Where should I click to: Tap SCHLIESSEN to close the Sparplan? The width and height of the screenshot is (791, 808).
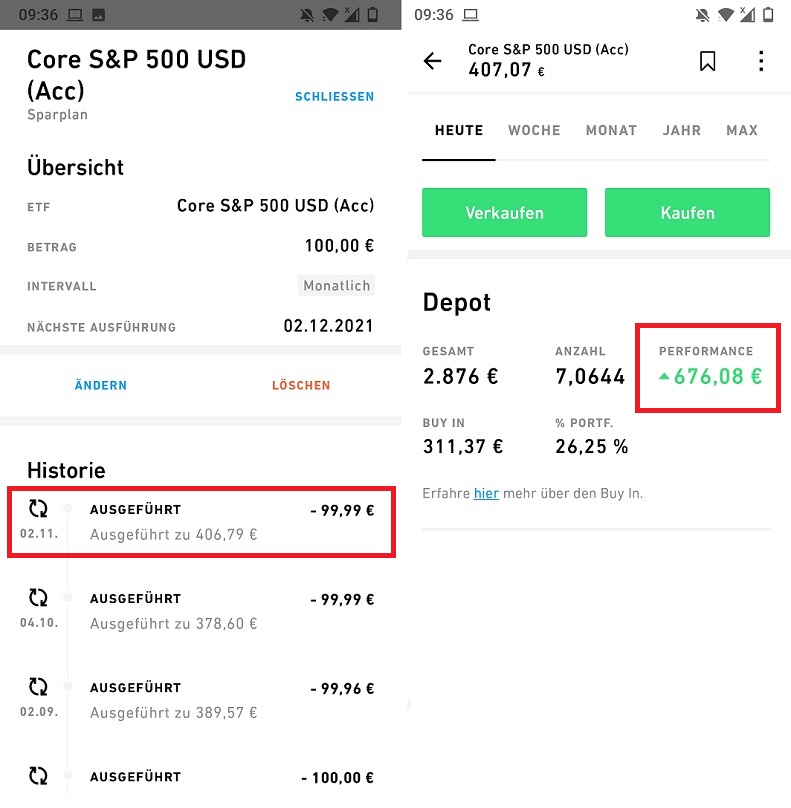334,97
